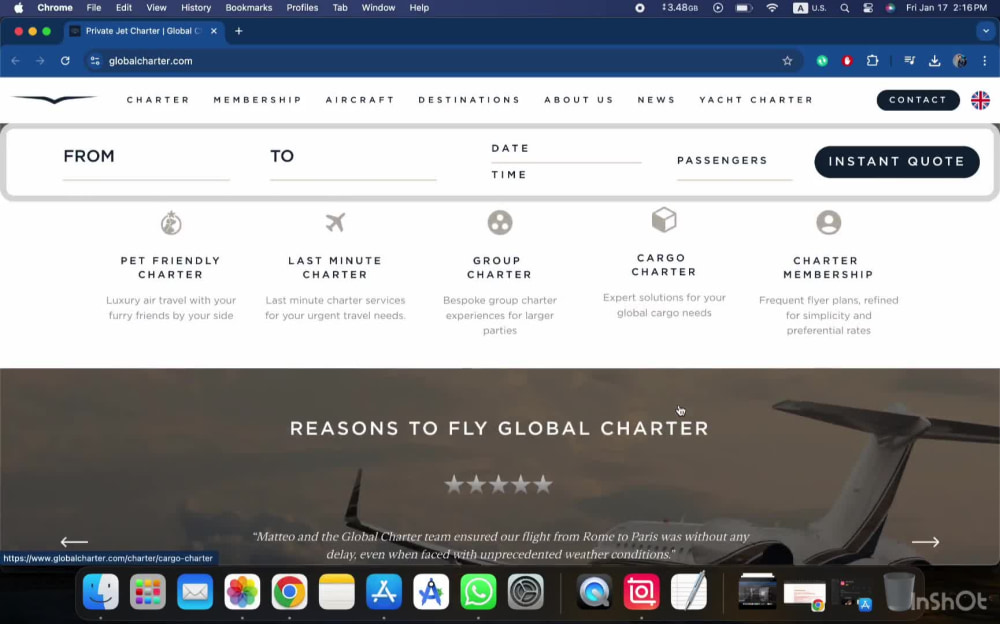This screenshot has height=624, width=1000.
Task: Show the previous testimonial with left arrow
Action: (74, 542)
